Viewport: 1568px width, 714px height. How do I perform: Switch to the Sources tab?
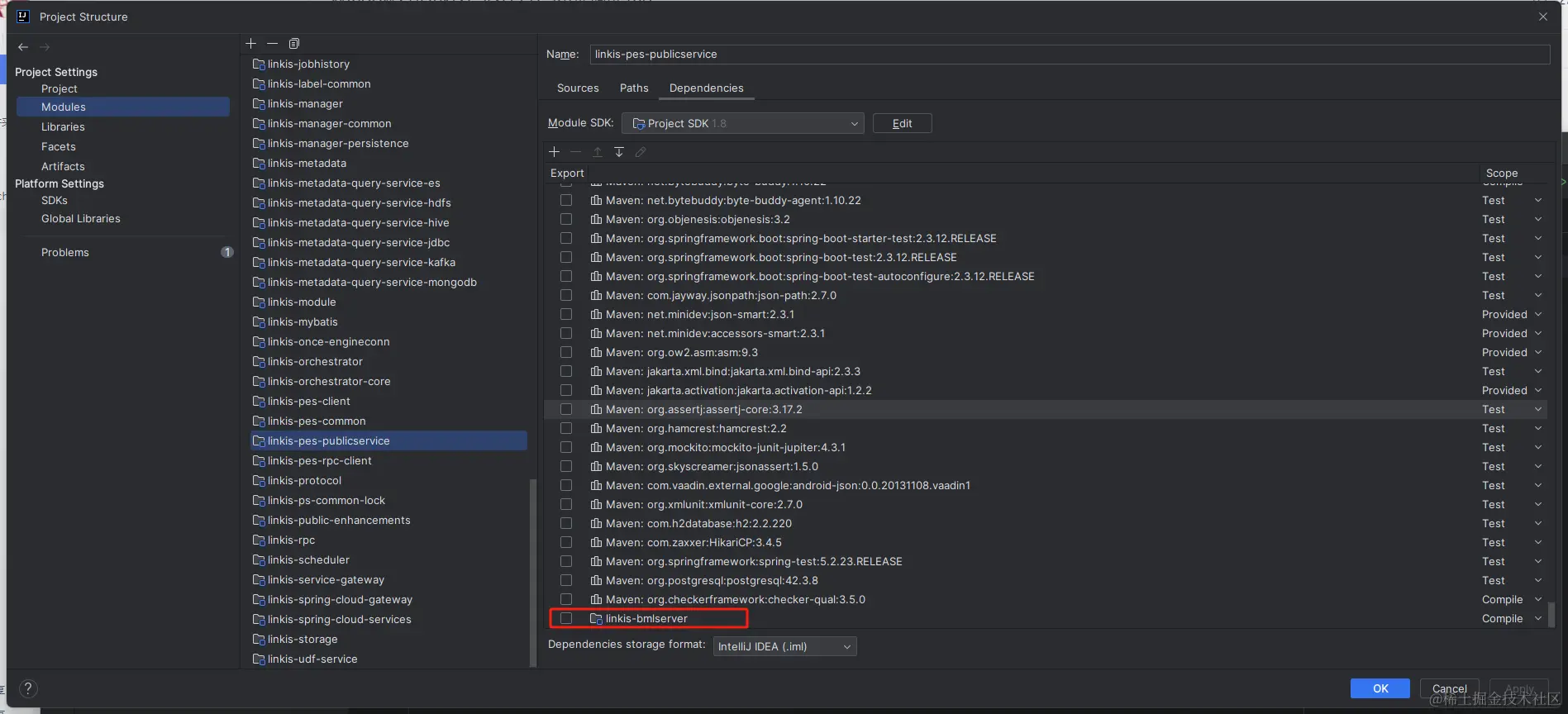click(578, 88)
